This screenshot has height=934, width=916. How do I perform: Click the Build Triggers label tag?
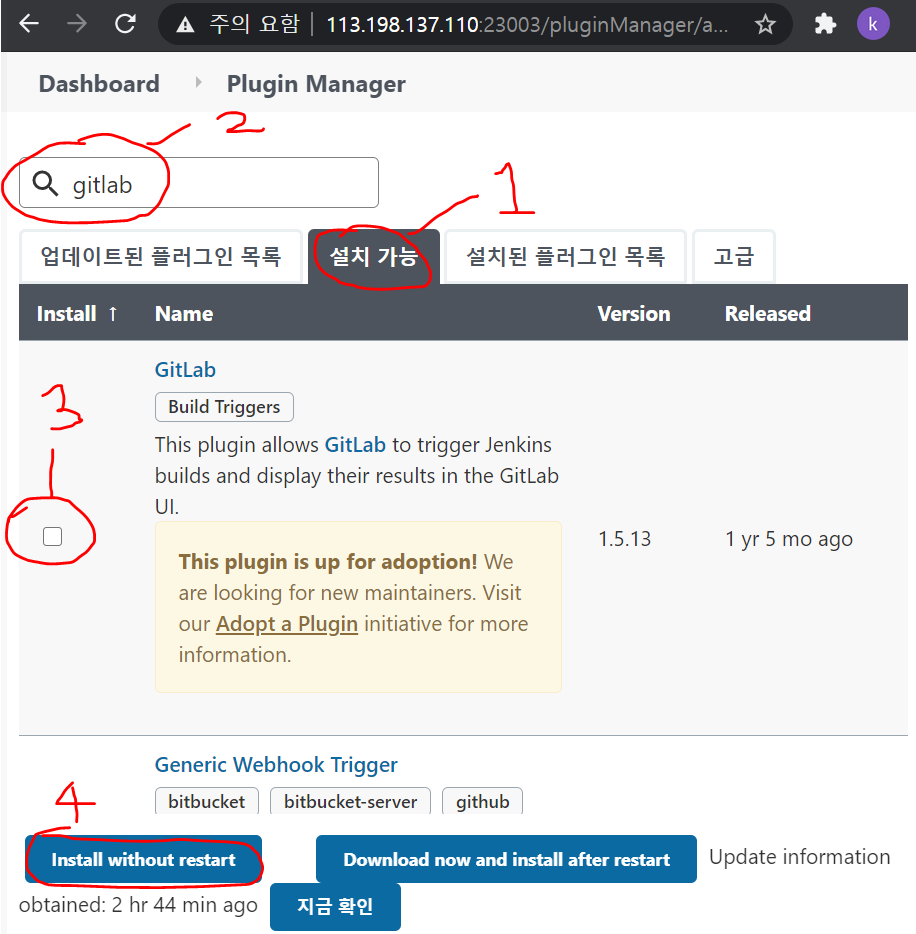click(224, 407)
